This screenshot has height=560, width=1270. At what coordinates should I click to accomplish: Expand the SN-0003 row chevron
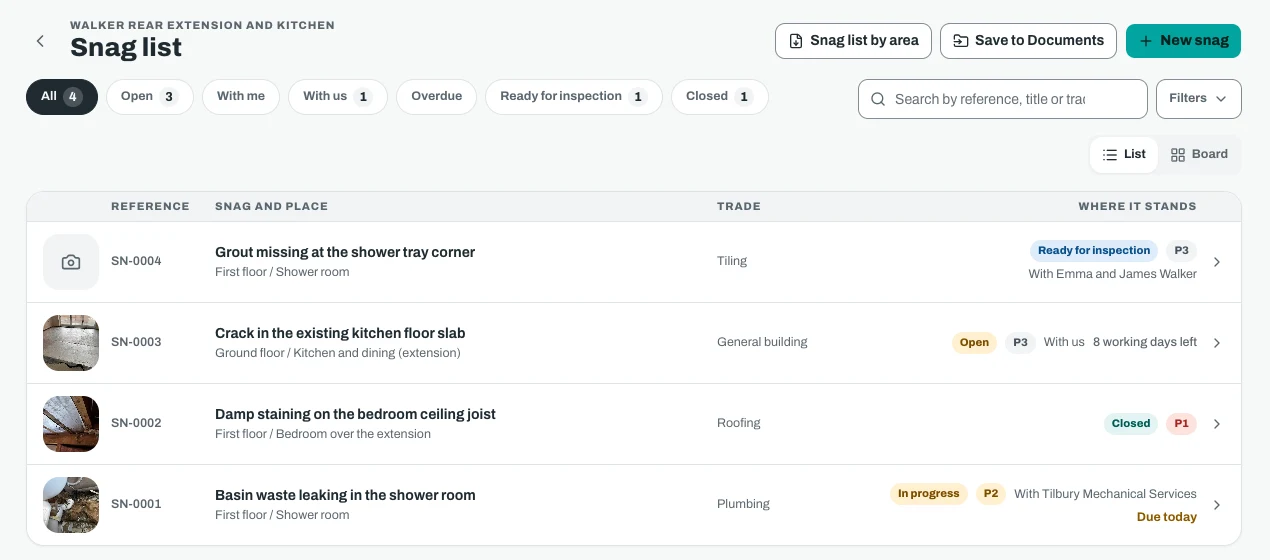pyautogui.click(x=1217, y=343)
